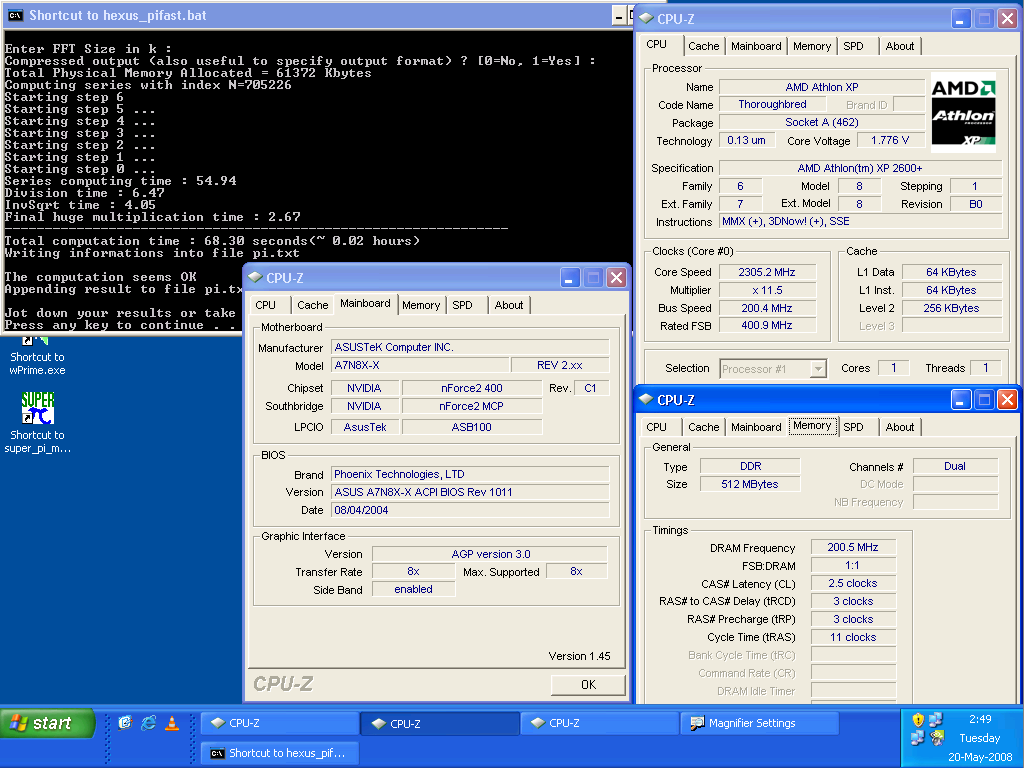Launch Internet Explorer from quick launch

149,722
